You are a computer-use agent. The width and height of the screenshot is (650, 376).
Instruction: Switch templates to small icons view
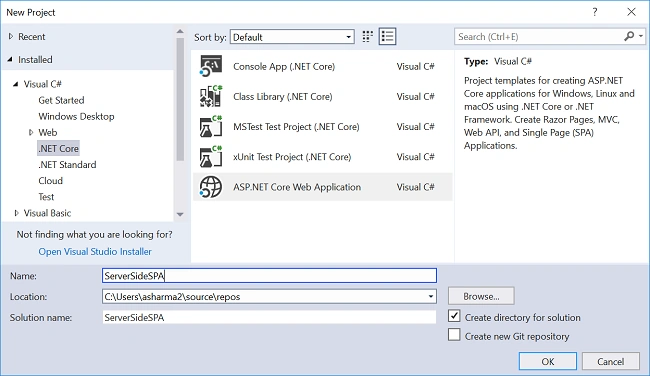point(367,36)
